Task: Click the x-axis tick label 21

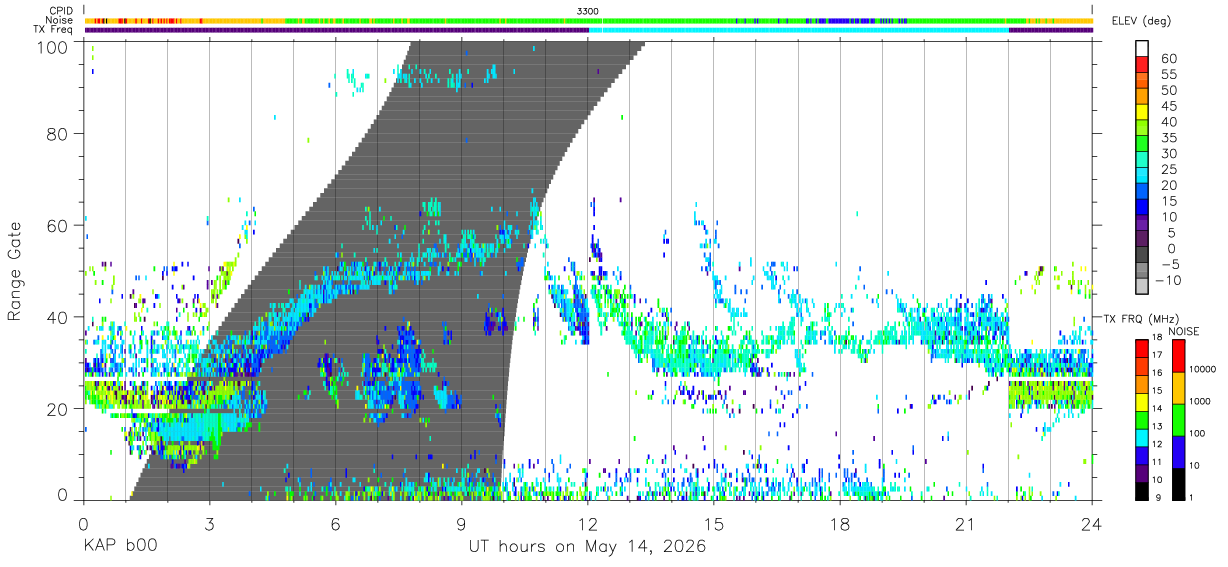Action: point(966,524)
